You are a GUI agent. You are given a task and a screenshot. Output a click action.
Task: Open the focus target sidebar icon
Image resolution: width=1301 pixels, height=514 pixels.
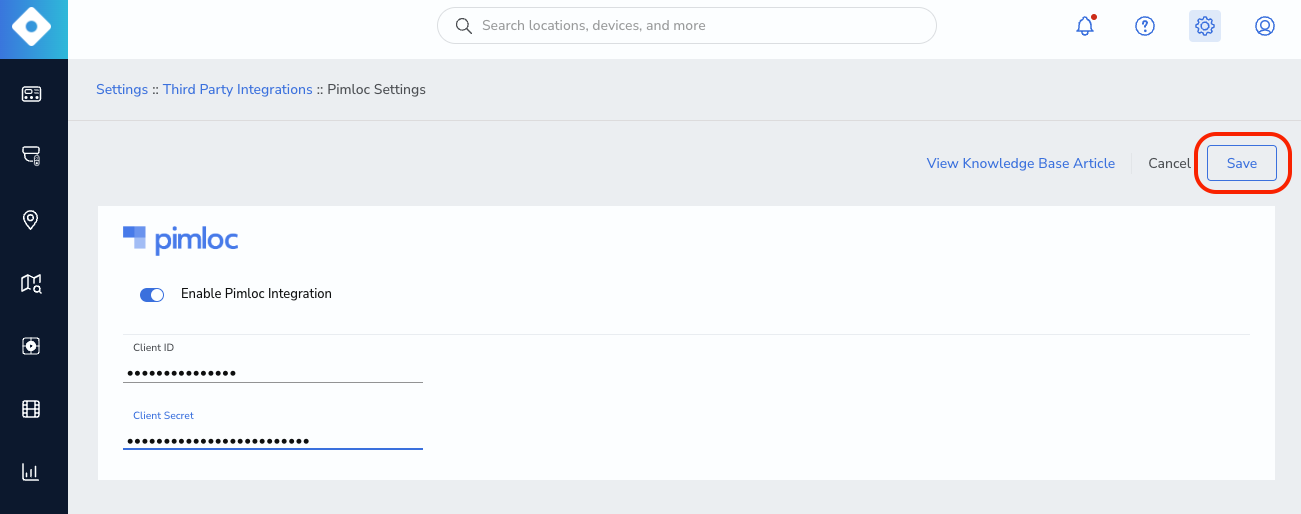tap(31, 346)
